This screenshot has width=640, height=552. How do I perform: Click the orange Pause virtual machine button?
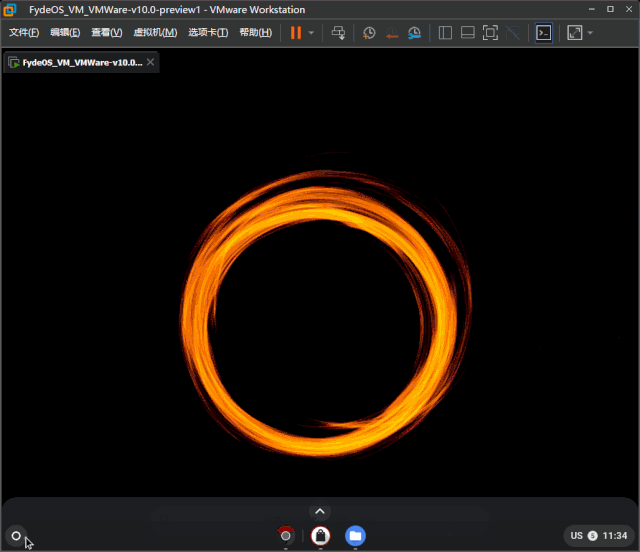coord(295,32)
